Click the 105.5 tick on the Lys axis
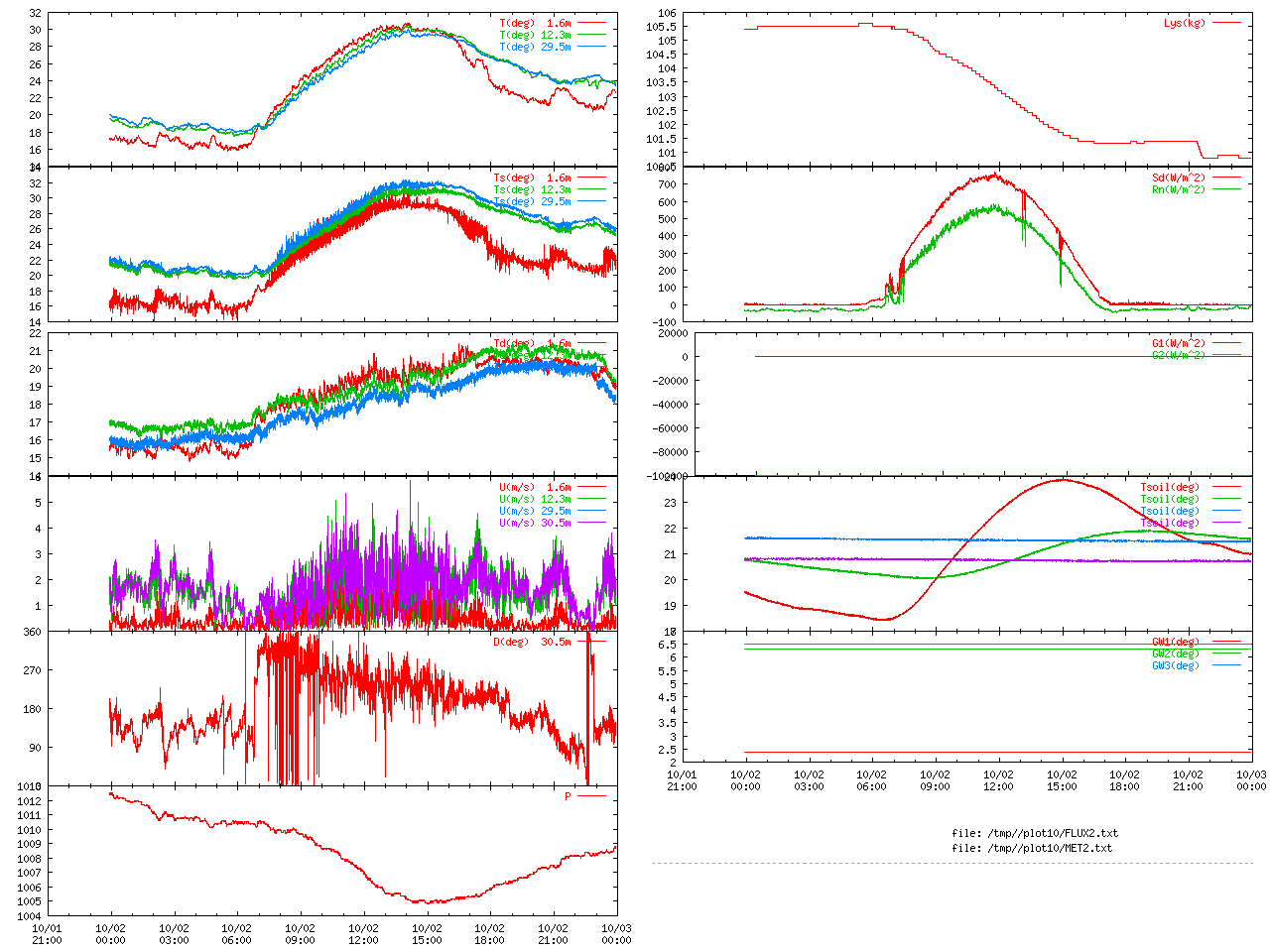 coord(664,27)
